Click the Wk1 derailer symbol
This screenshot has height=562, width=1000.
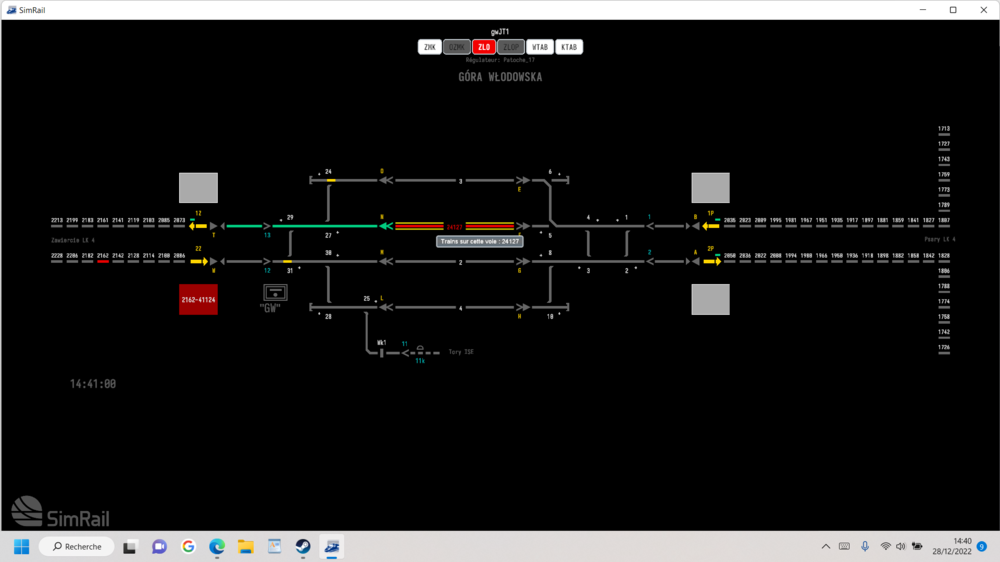(x=382, y=352)
